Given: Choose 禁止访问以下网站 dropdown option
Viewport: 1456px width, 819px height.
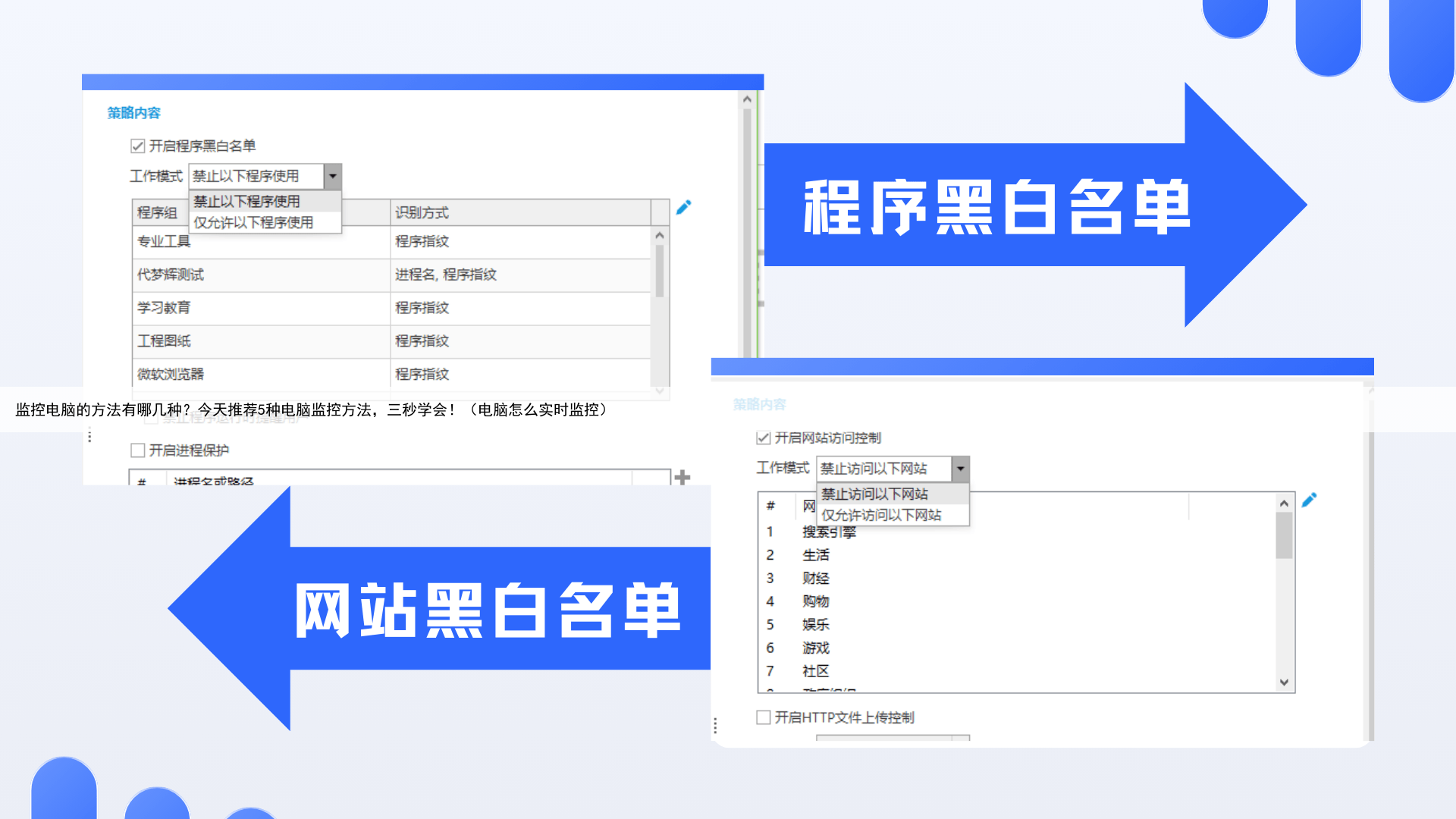Looking at the screenshot, I should click(x=875, y=494).
